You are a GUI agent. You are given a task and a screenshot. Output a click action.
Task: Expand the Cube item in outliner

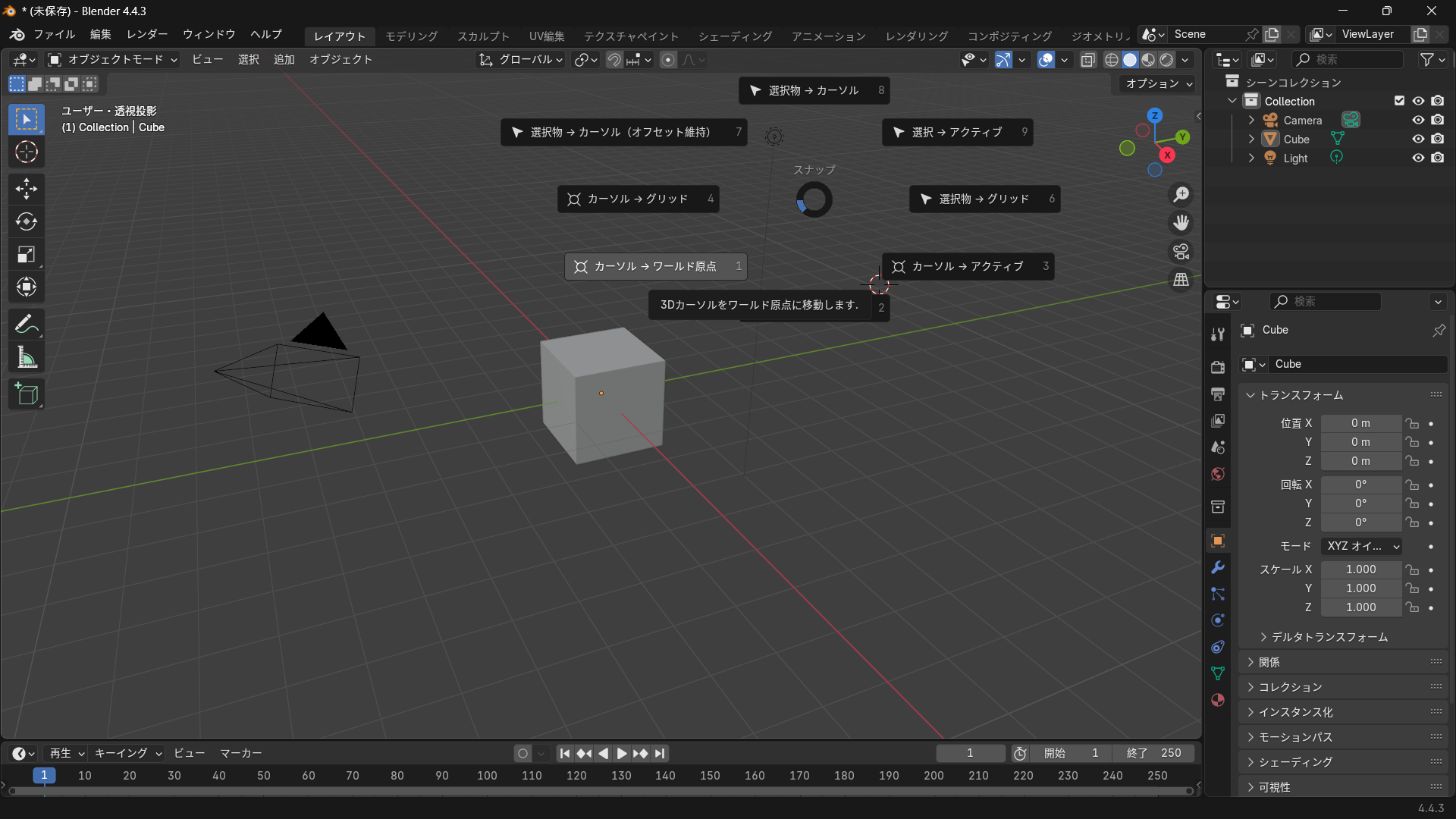coord(1251,139)
